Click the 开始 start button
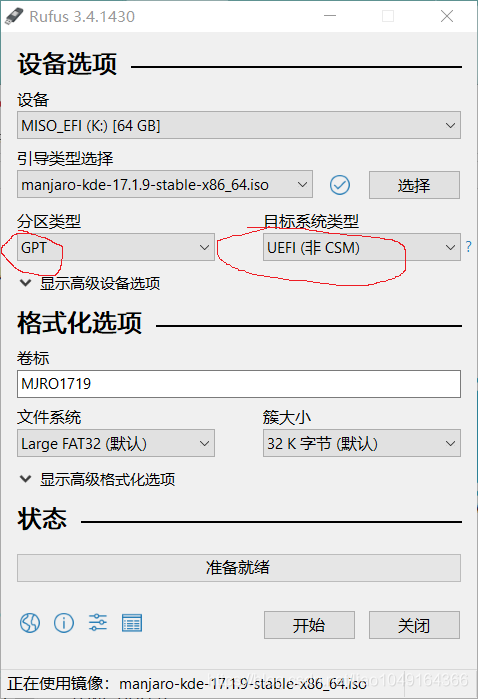Image resolution: width=478 pixels, height=699 pixels. pyautogui.click(x=309, y=625)
